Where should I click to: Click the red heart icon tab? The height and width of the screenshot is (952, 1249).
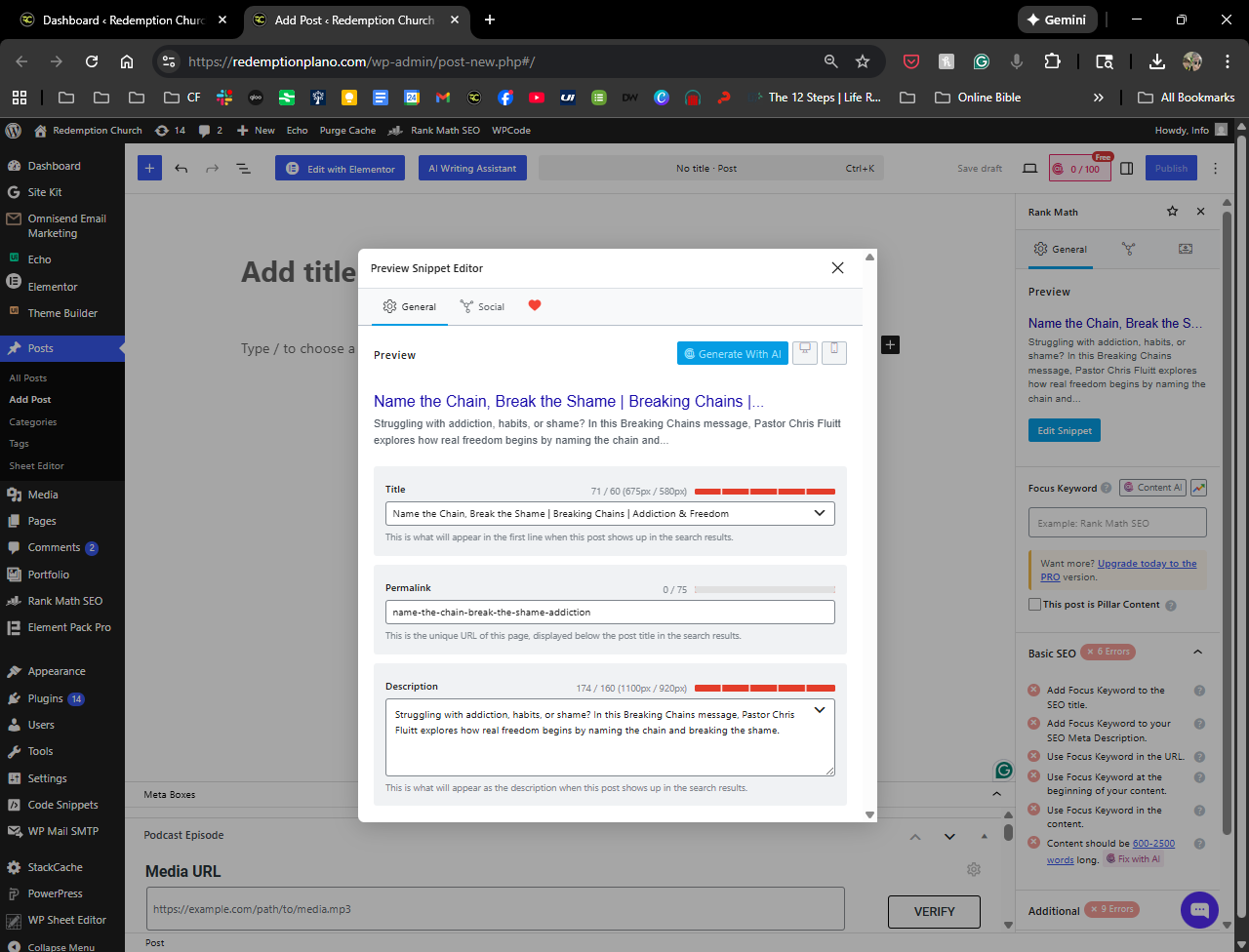tap(534, 305)
